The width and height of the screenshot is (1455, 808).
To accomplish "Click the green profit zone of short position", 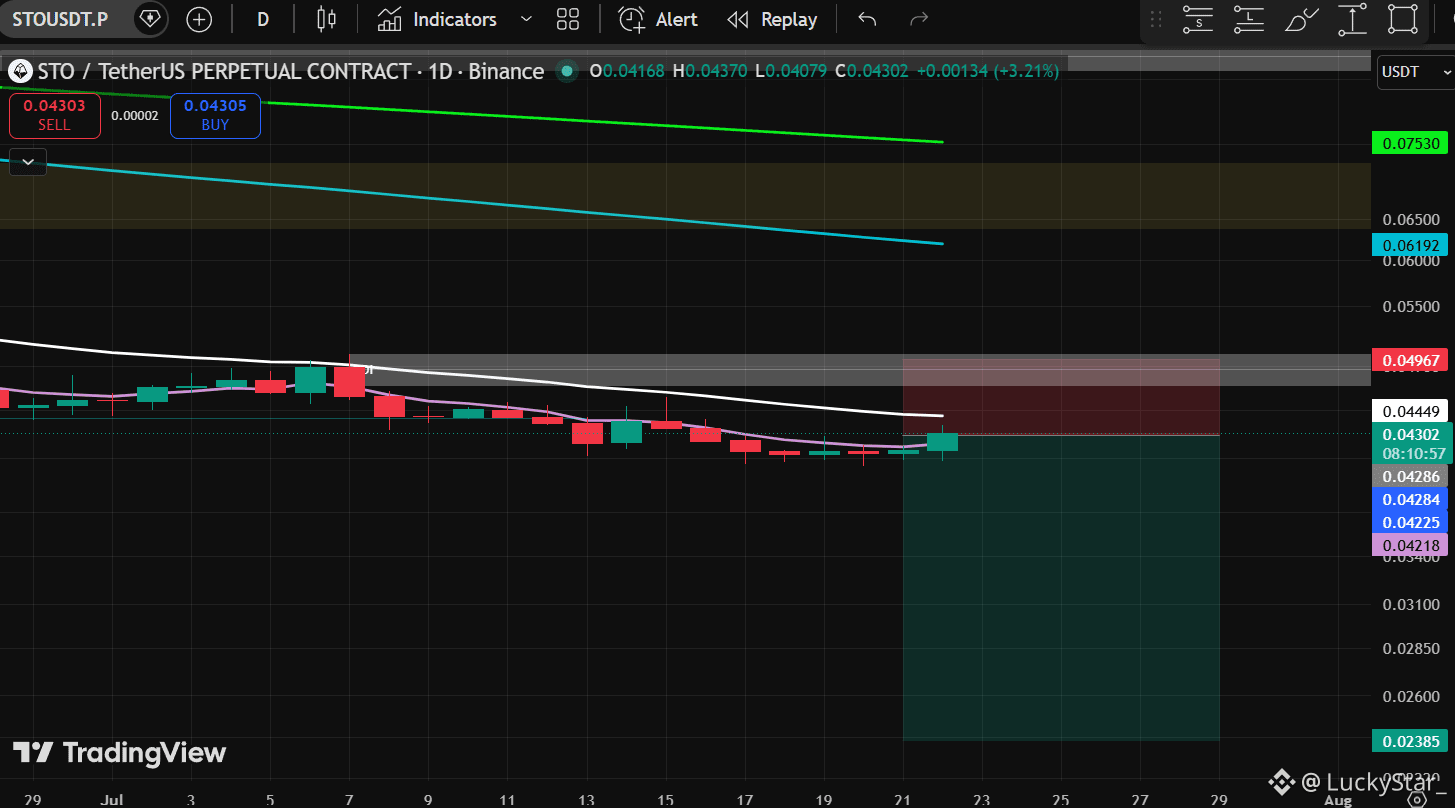I will click(x=1061, y=588).
